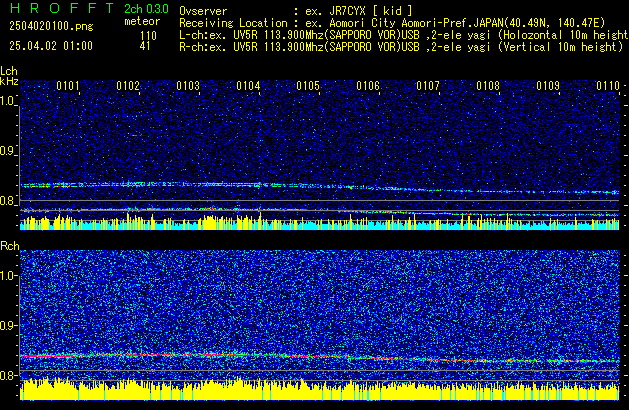Click the Ovserver JR7CYX header line
The image size is (629, 410).
[x=296, y=11]
